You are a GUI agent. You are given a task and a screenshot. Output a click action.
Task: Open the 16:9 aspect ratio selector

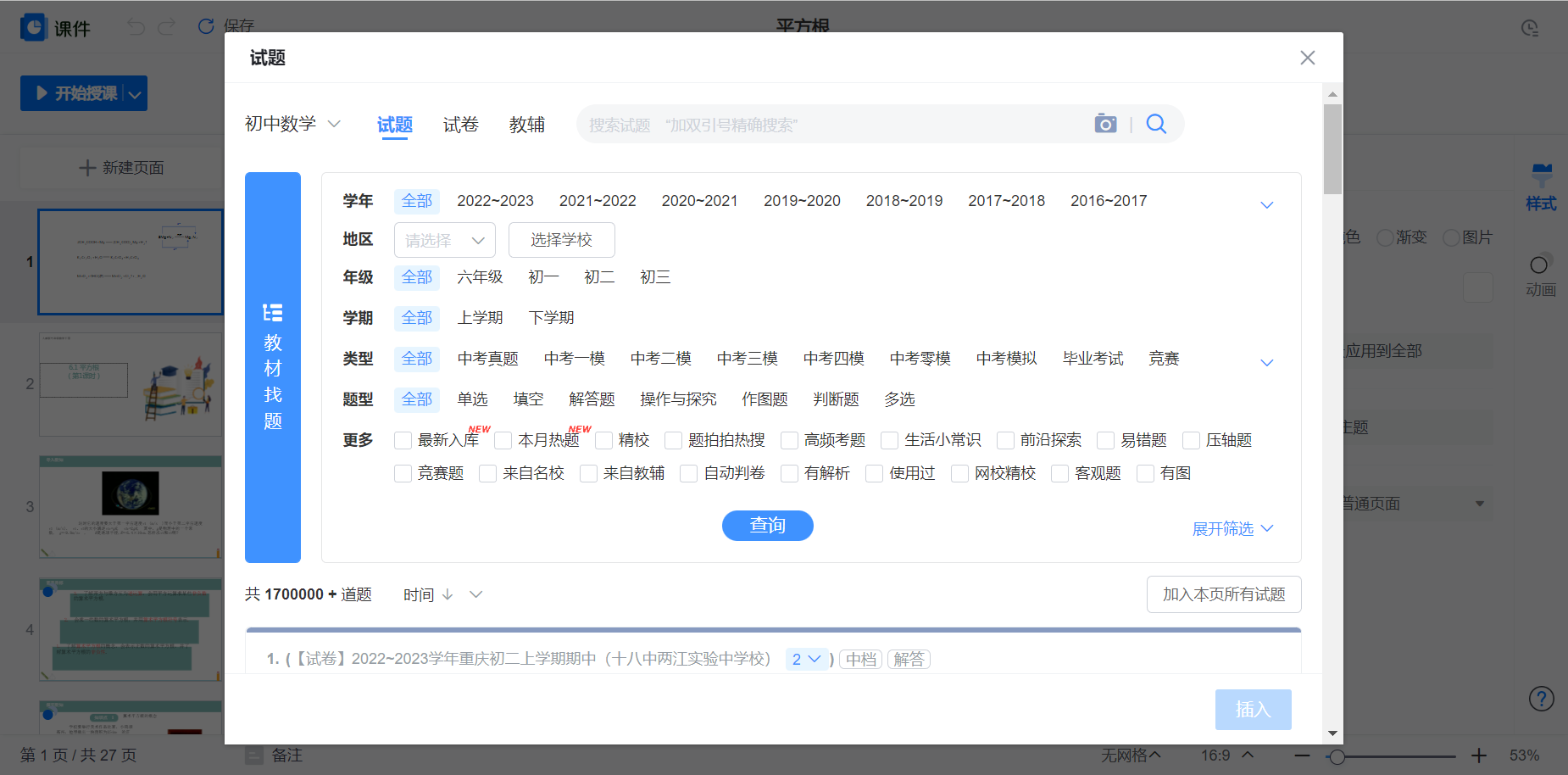click(x=1227, y=755)
